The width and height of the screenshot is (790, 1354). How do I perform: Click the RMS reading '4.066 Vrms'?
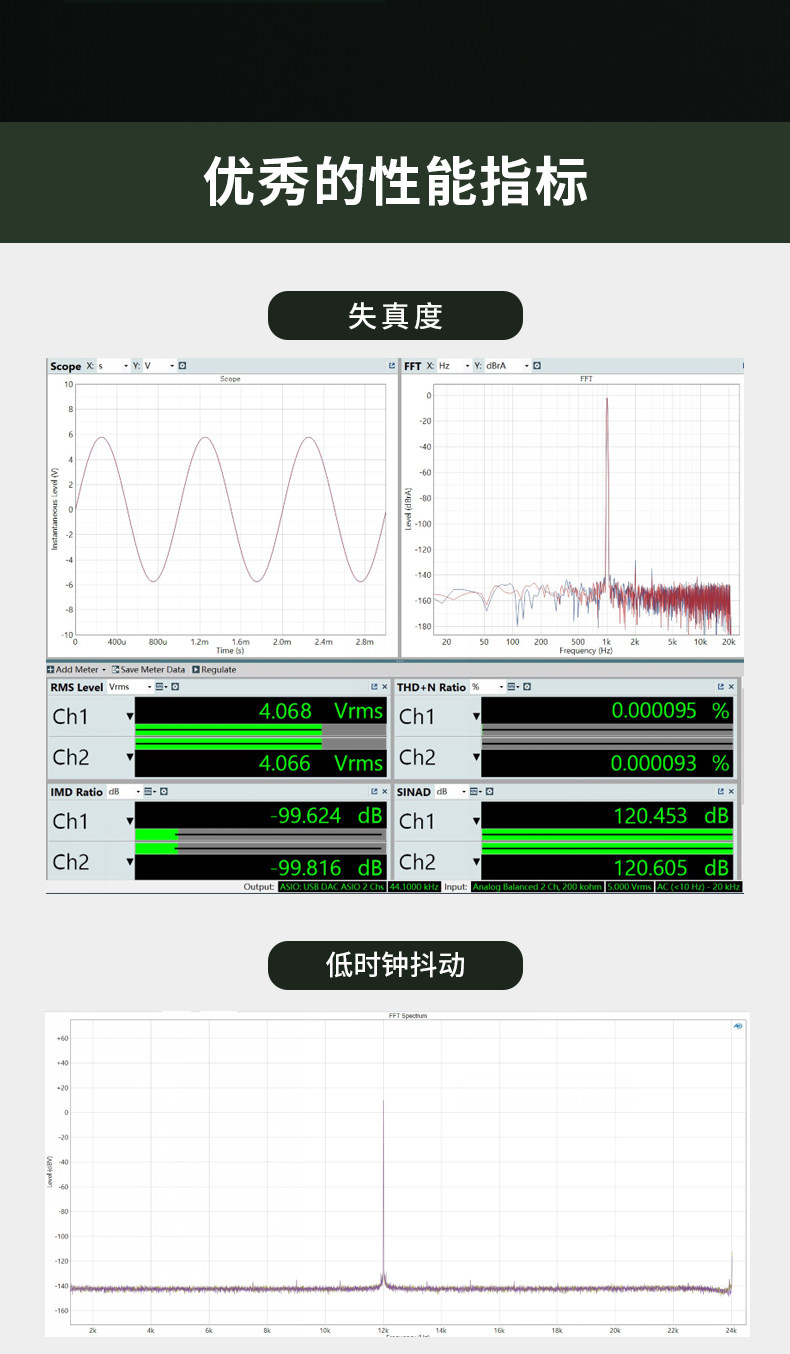click(x=321, y=763)
